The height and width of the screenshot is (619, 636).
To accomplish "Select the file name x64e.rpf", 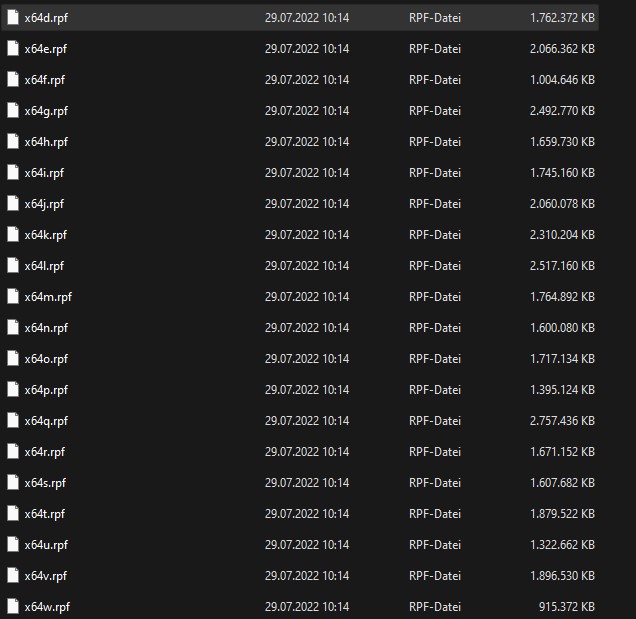I will tap(45, 49).
